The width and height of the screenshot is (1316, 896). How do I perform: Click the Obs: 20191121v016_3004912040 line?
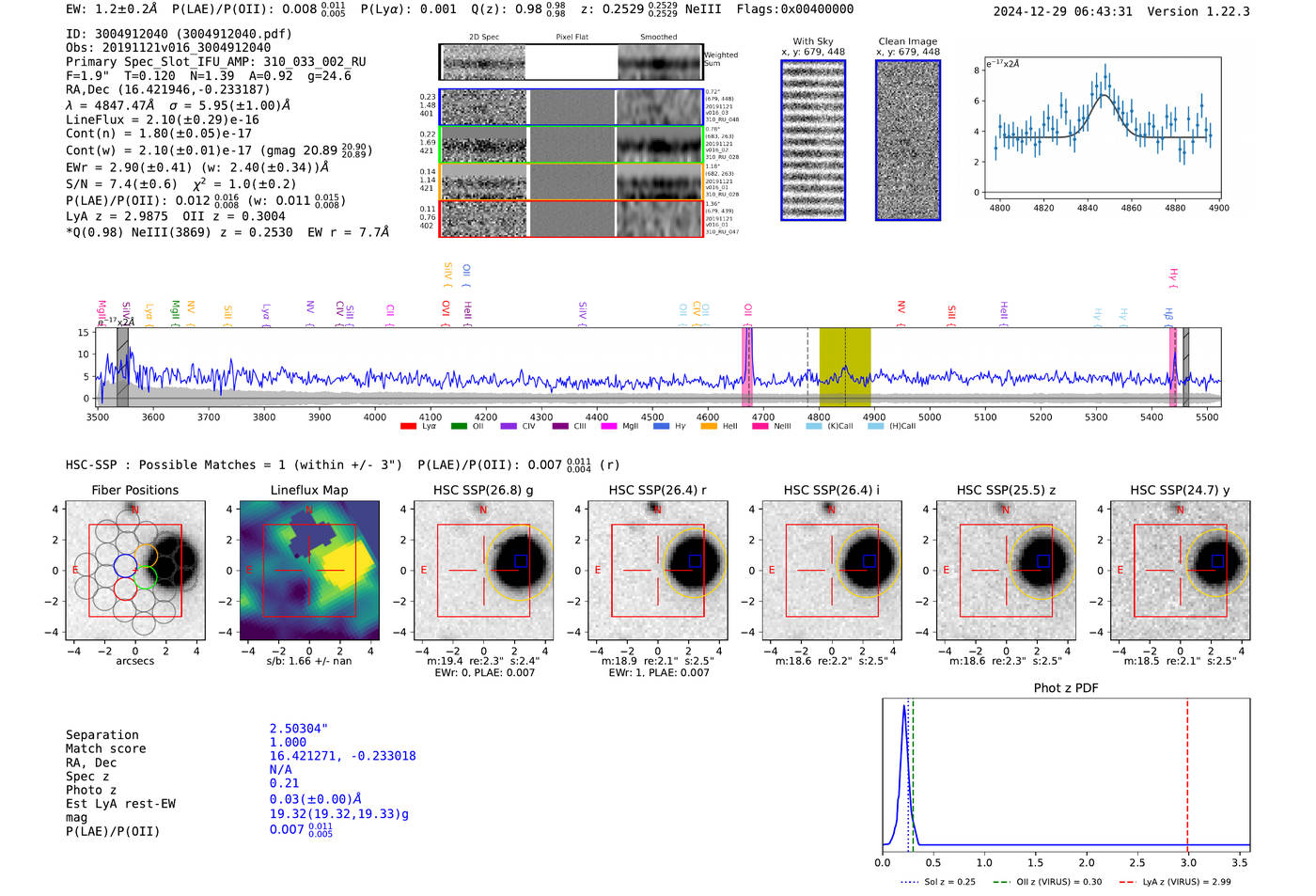point(168,47)
